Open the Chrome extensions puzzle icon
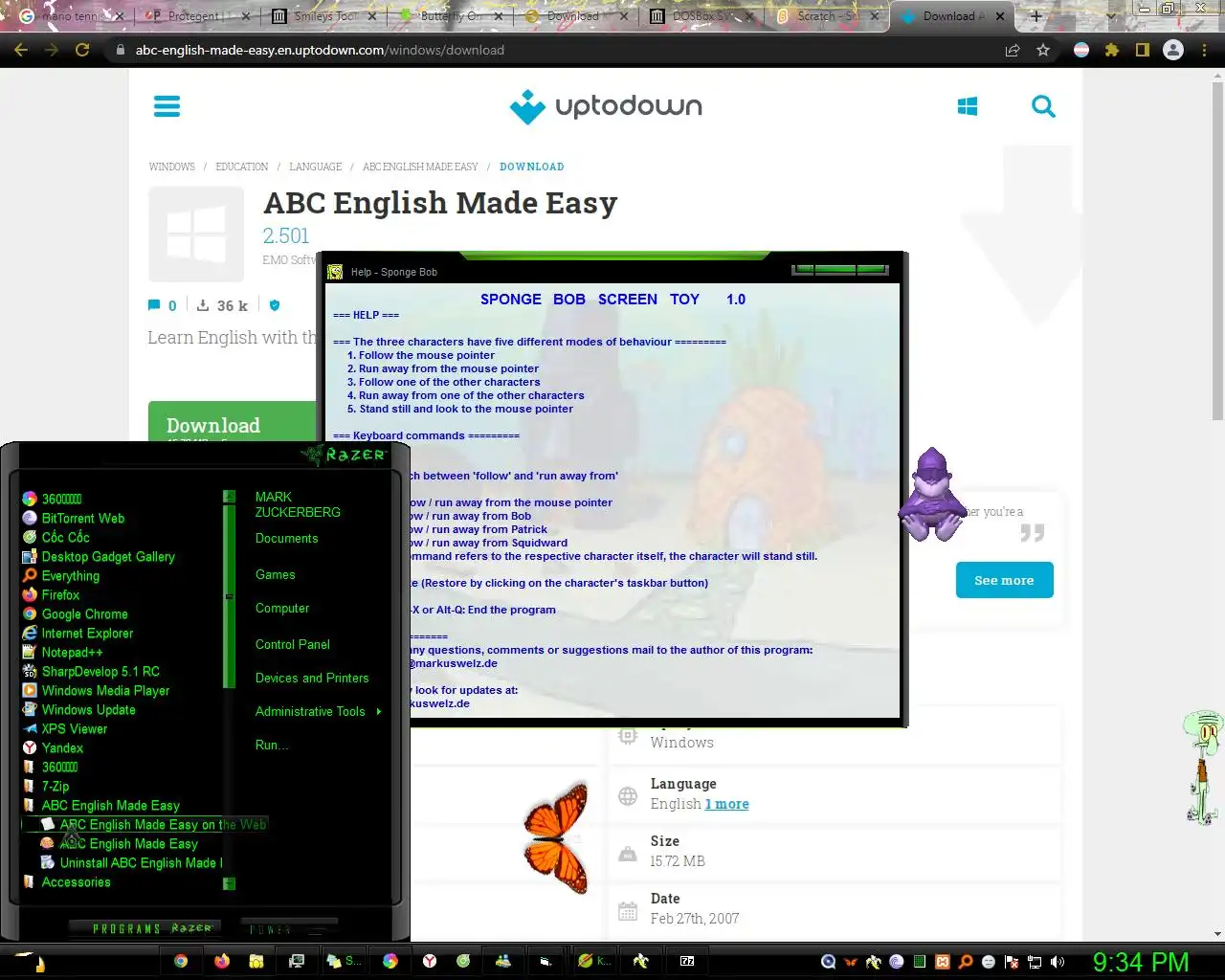 1112,50
